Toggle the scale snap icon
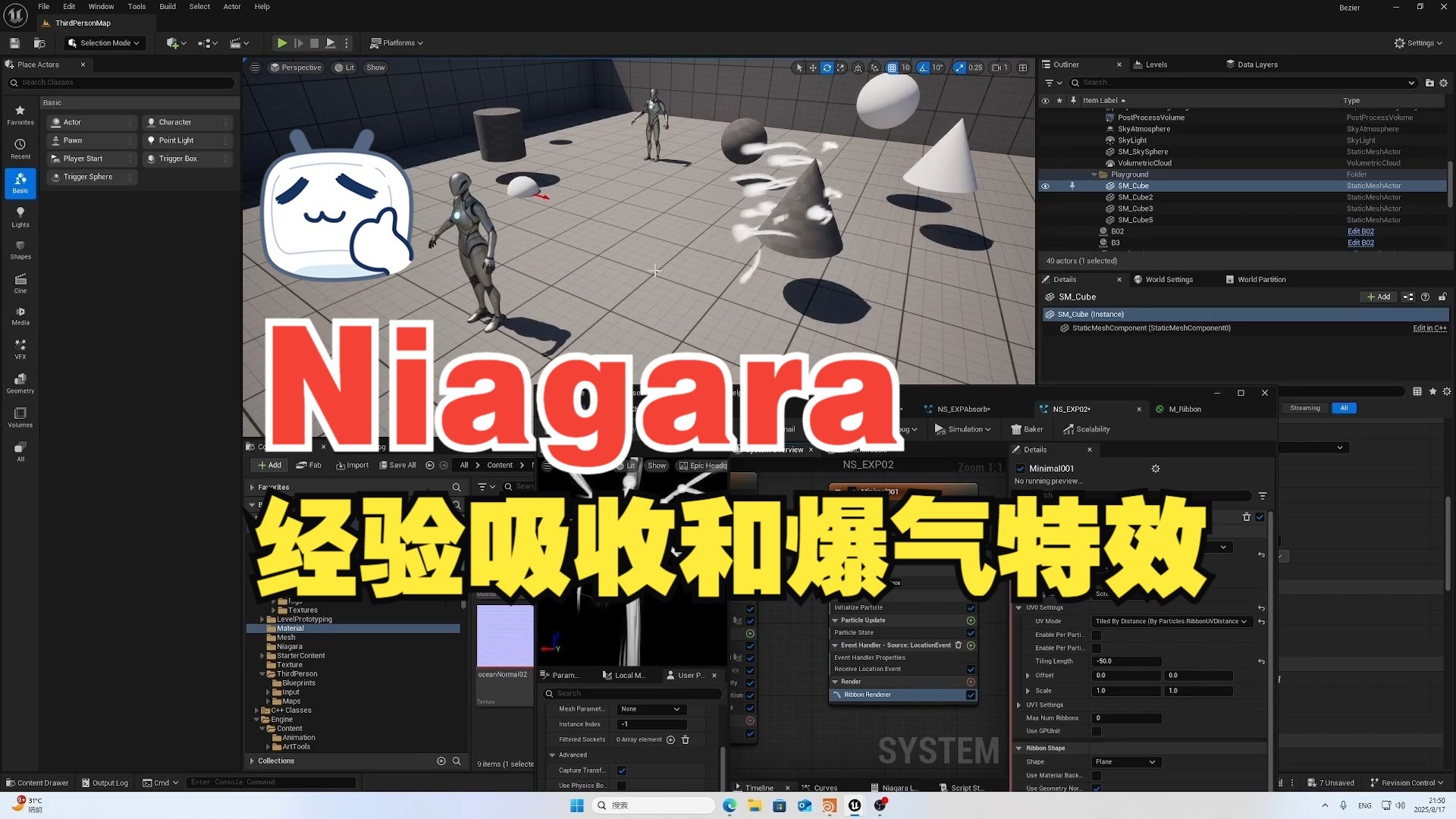The image size is (1456, 819). coord(960,67)
